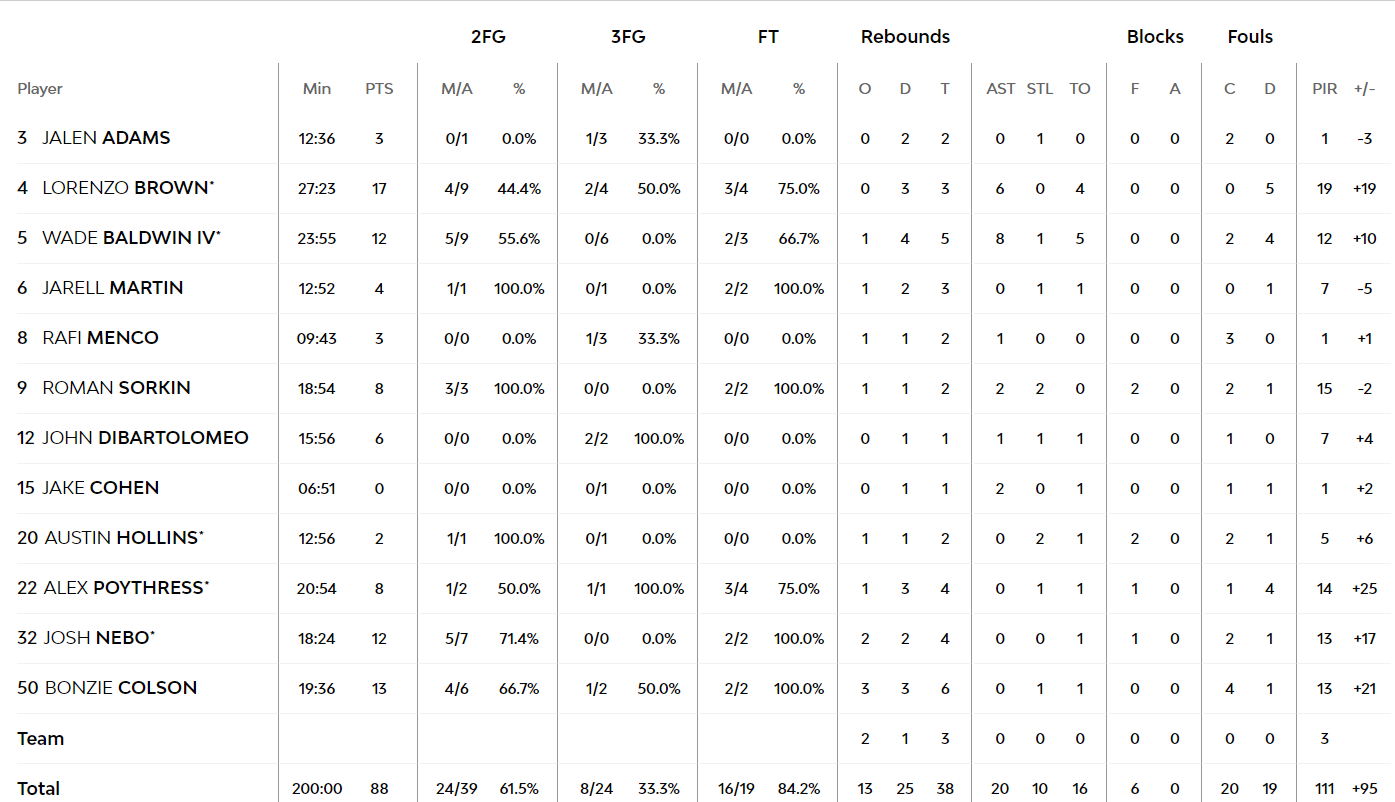Select John DiBartolomeo player link
The height and width of the screenshot is (802, 1395).
(145, 438)
